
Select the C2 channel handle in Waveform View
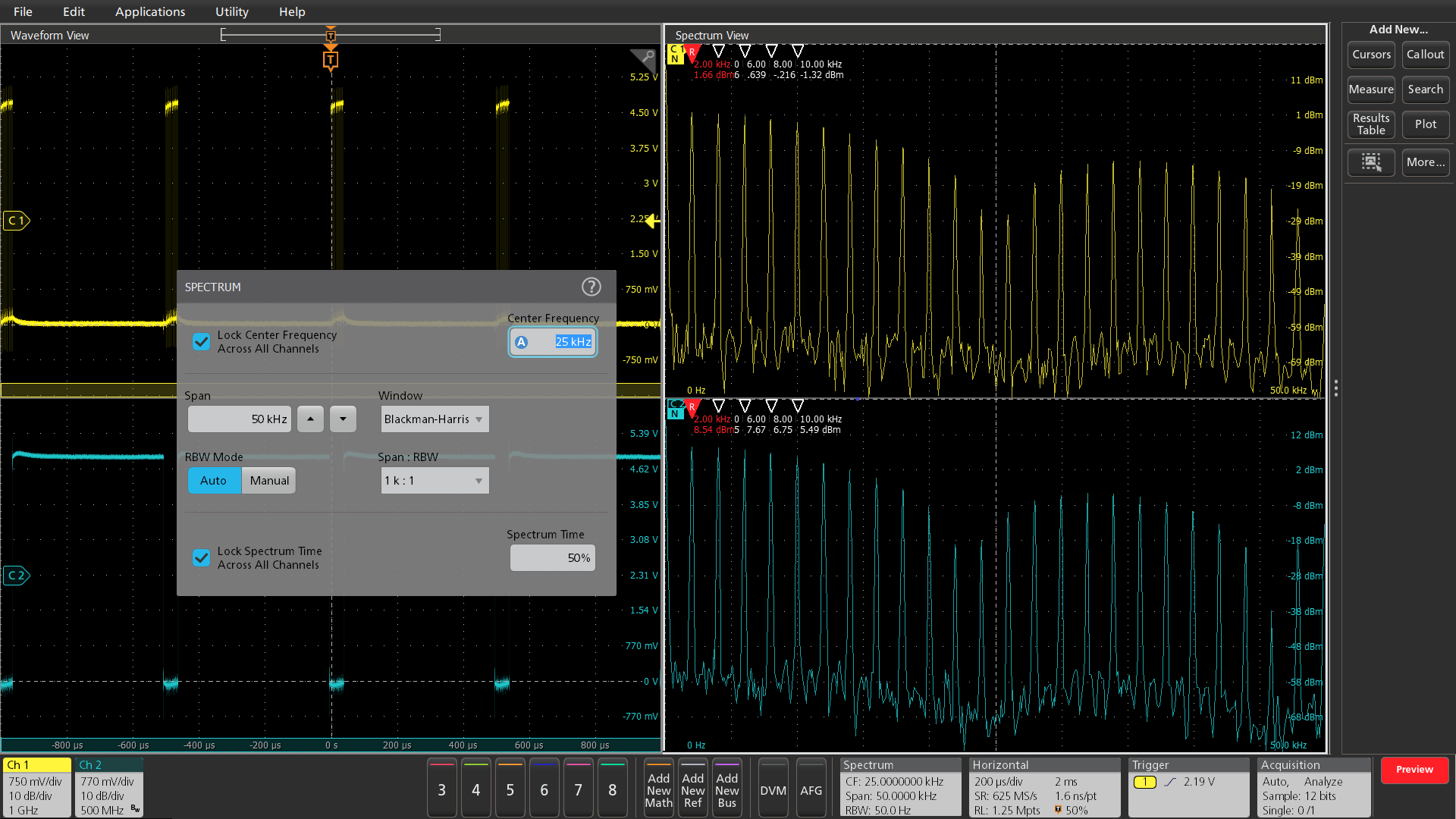point(16,576)
